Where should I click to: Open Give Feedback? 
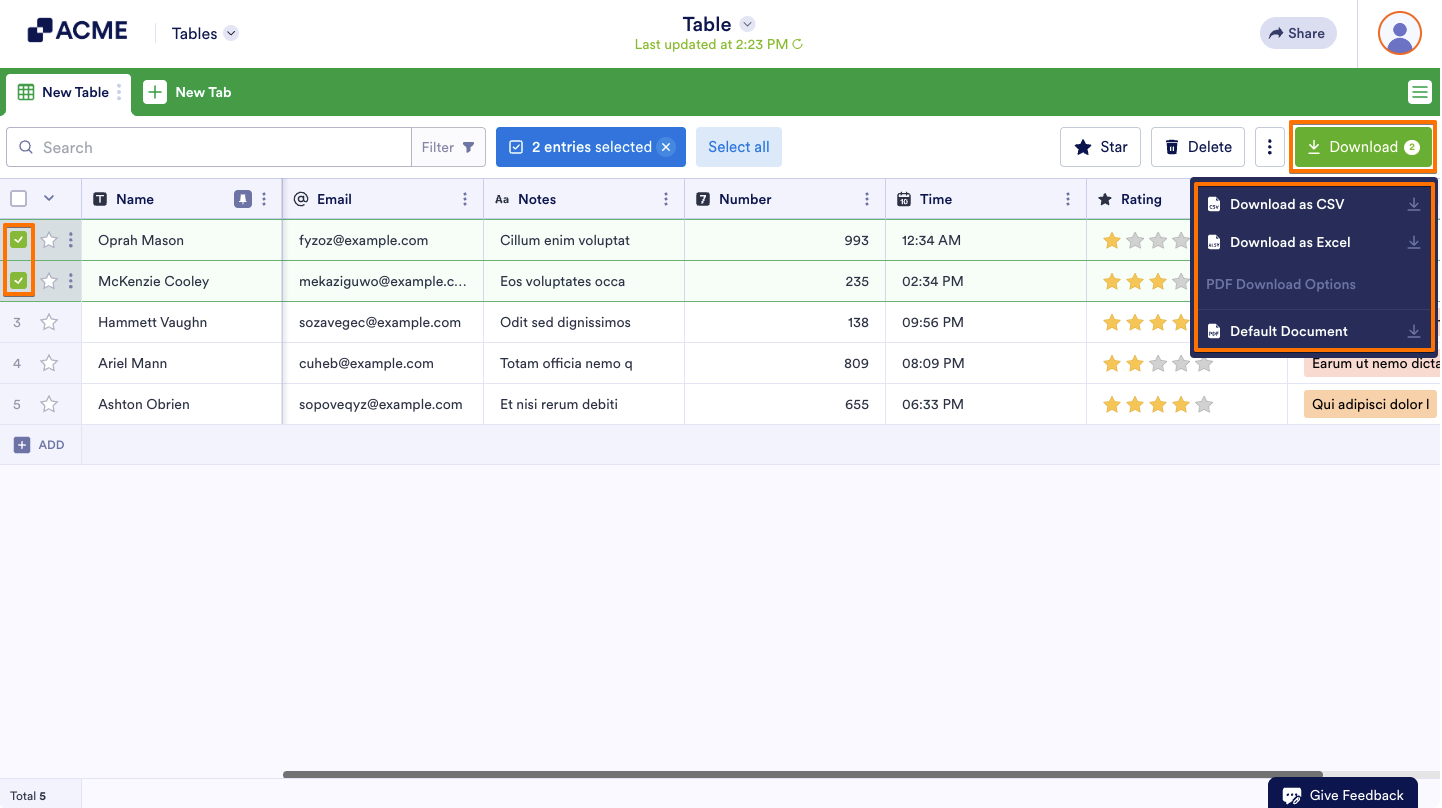1343,795
